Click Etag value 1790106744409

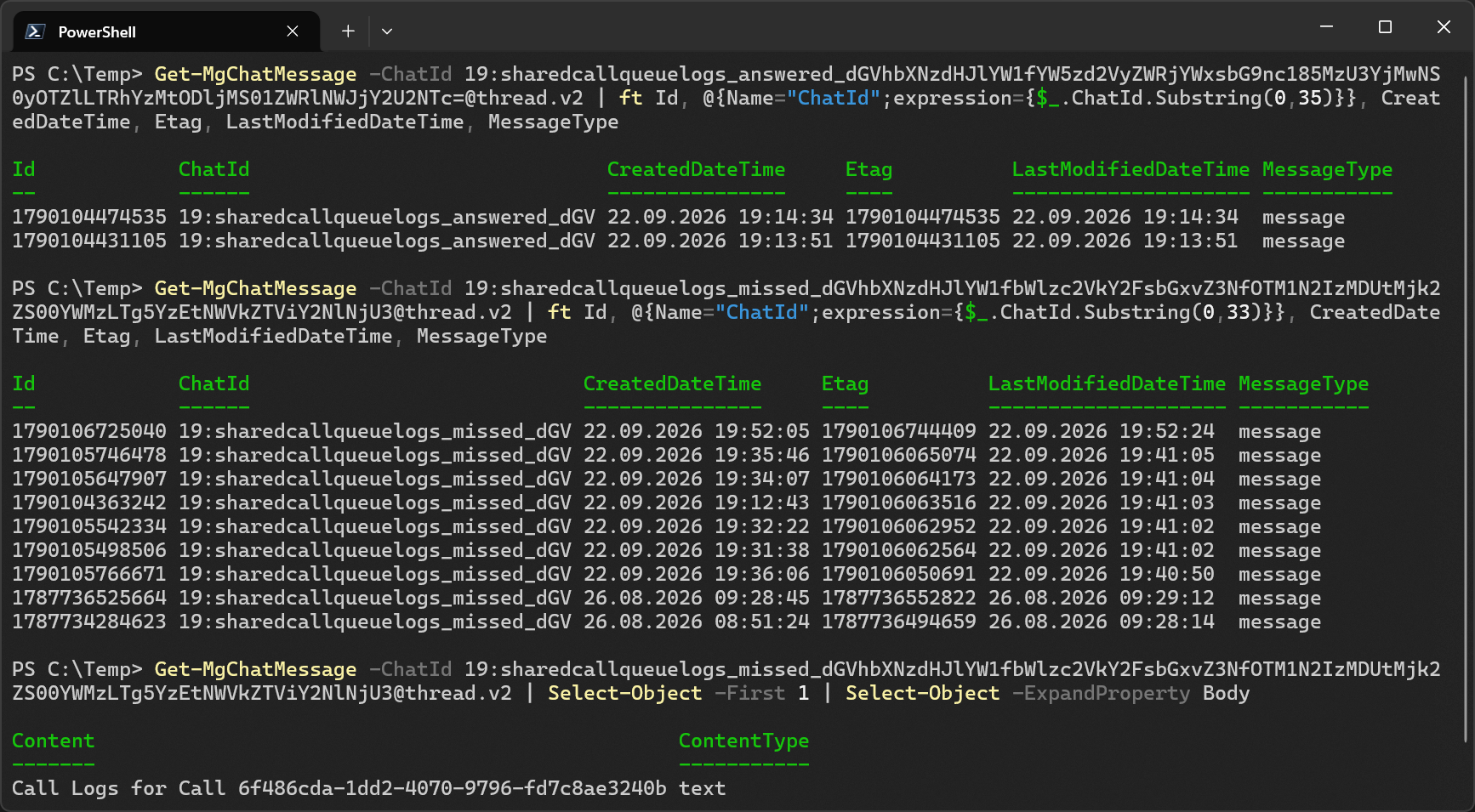899,431
